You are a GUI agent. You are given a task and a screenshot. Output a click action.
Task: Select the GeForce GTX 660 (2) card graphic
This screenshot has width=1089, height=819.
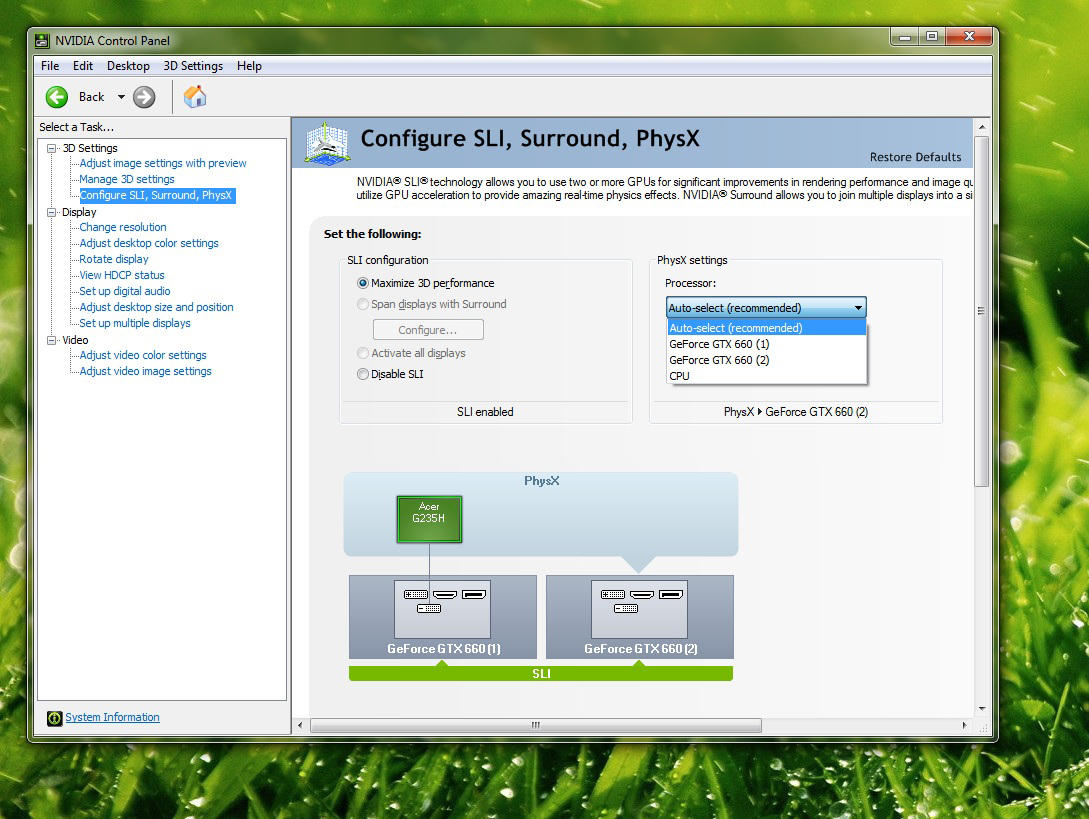point(640,617)
